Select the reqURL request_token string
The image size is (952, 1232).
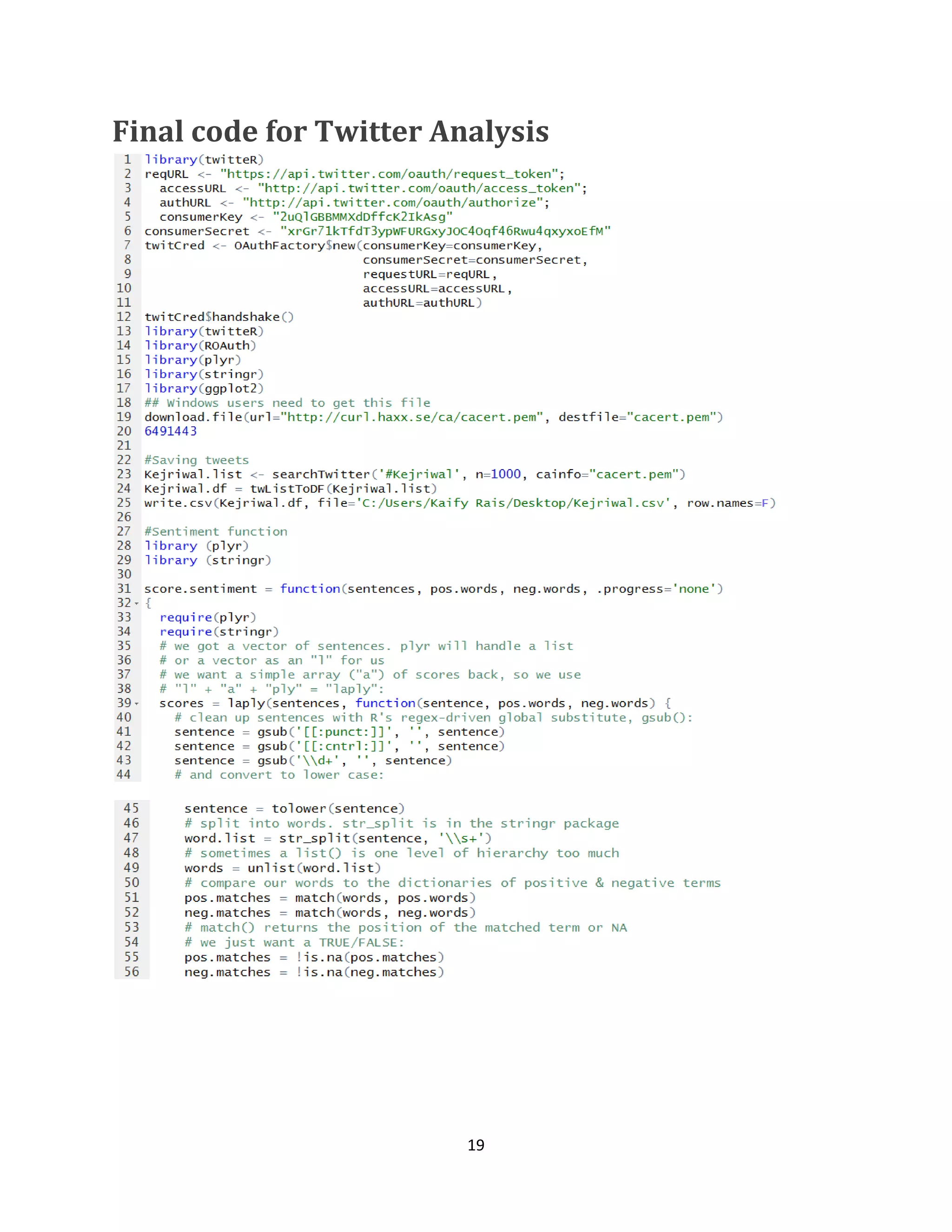point(389,174)
